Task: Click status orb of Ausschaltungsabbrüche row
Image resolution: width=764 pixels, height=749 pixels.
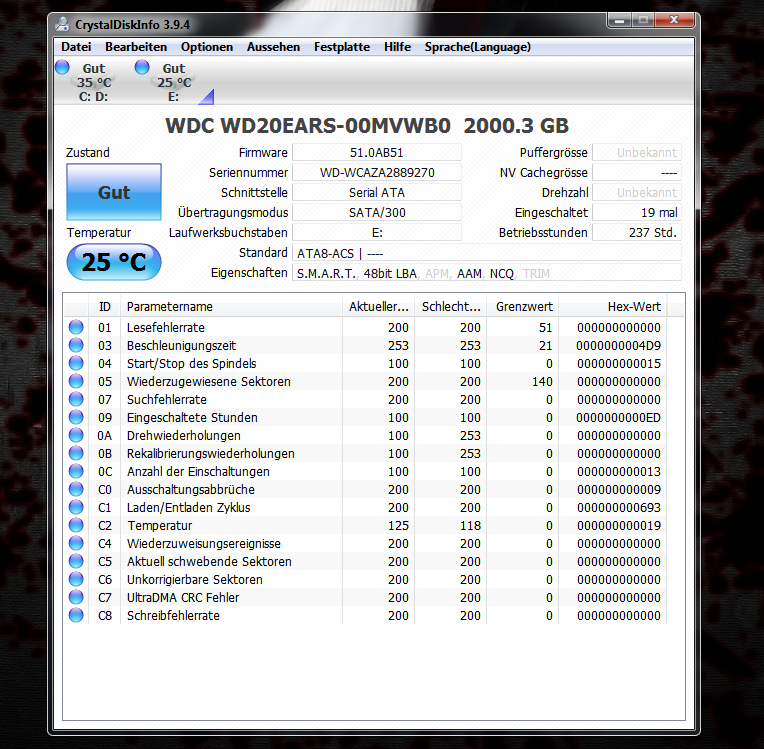Action: (x=76, y=489)
